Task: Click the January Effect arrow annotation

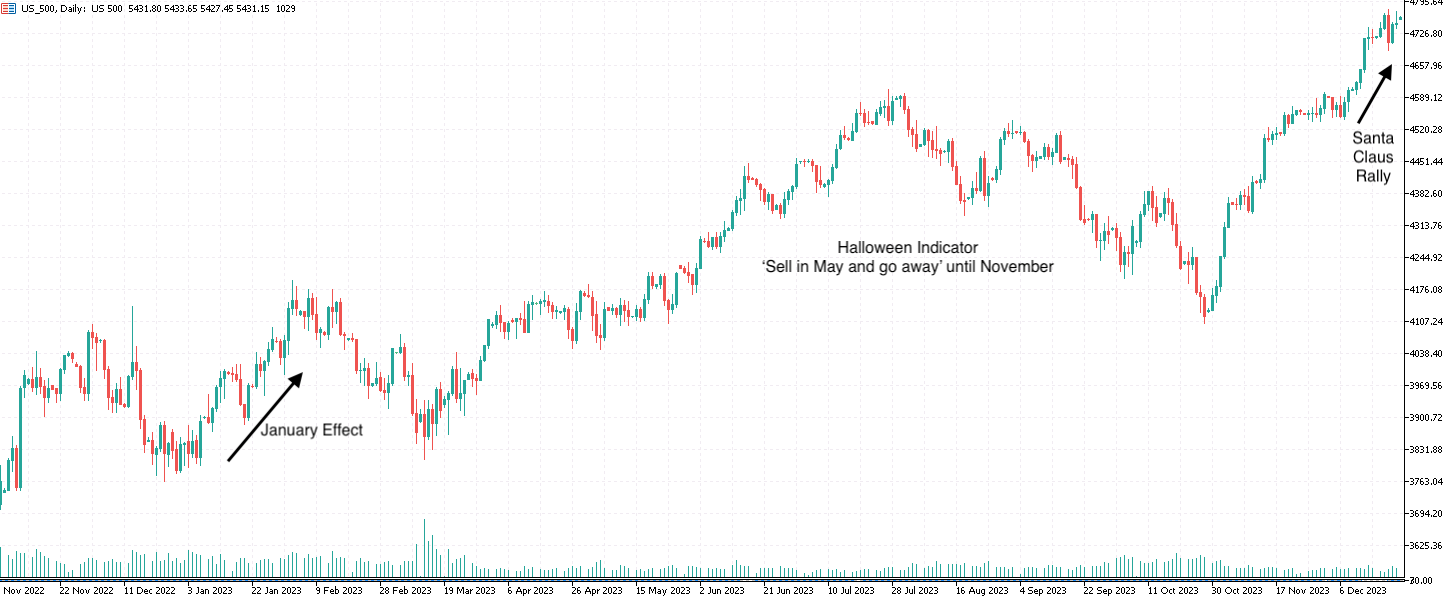Action: click(265, 417)
